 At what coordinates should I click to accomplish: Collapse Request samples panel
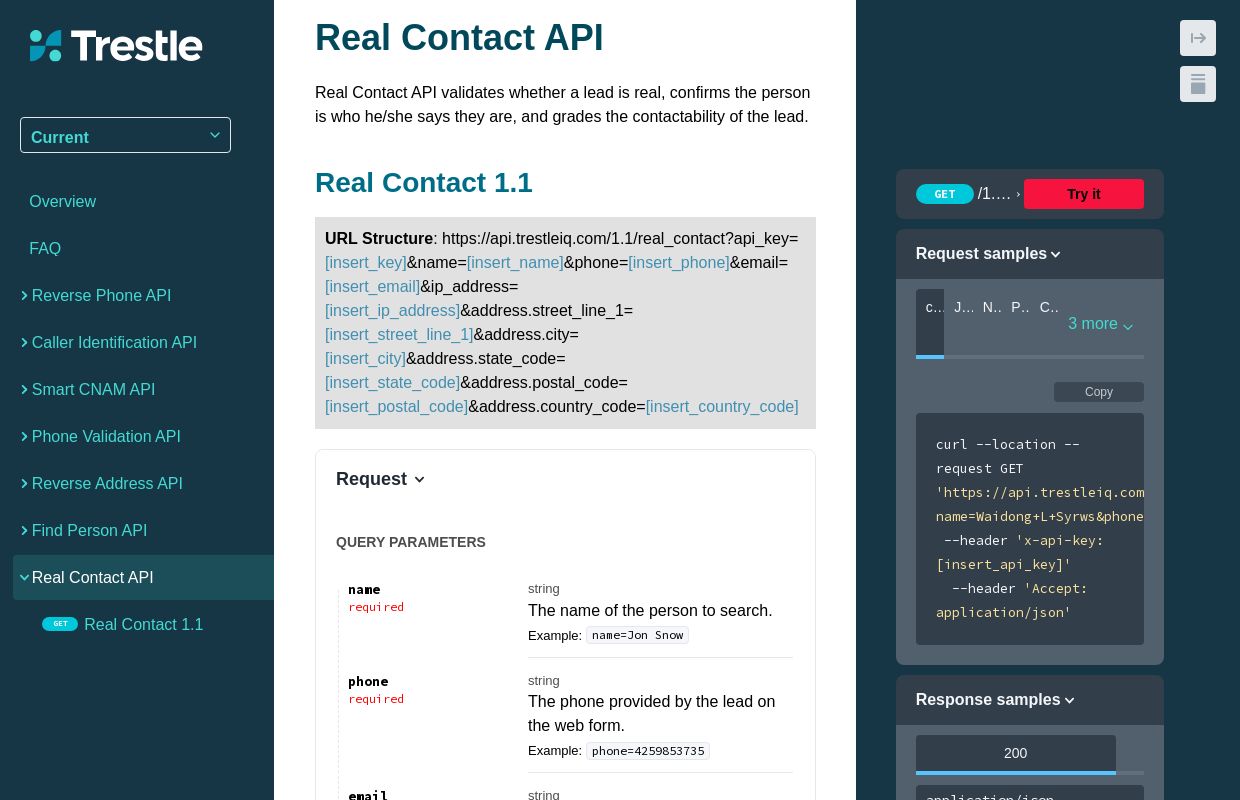point(988,254)
